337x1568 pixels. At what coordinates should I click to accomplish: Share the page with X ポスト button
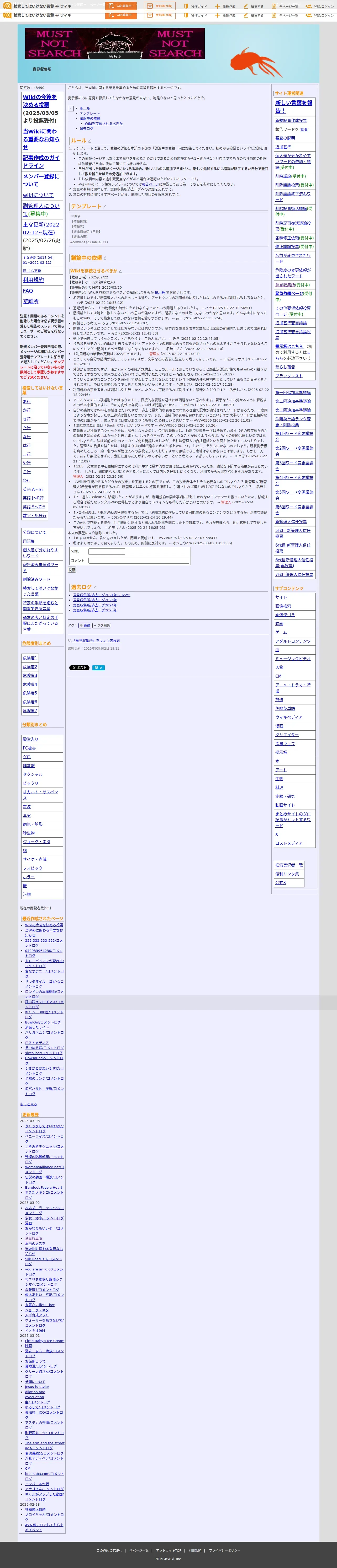tap(79, 668)
